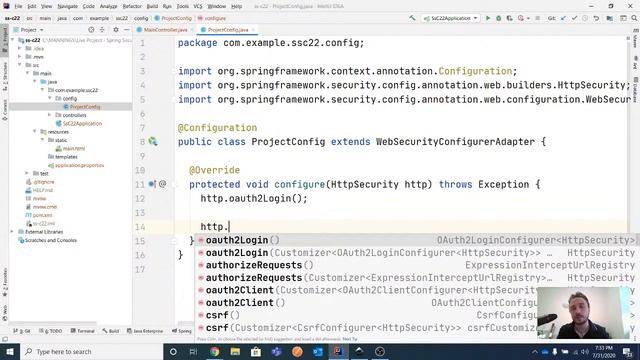Click Run with Coverage icon
The image size is (640, 360).
(x=509, y=18)
